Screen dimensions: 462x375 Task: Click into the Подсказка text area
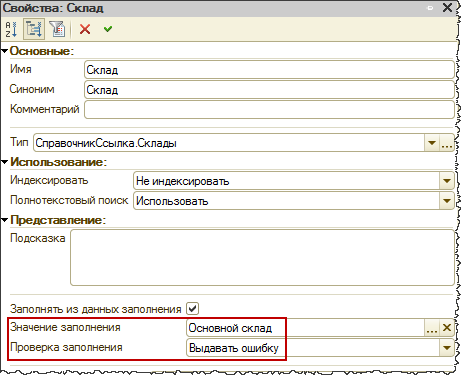point(262,258)
